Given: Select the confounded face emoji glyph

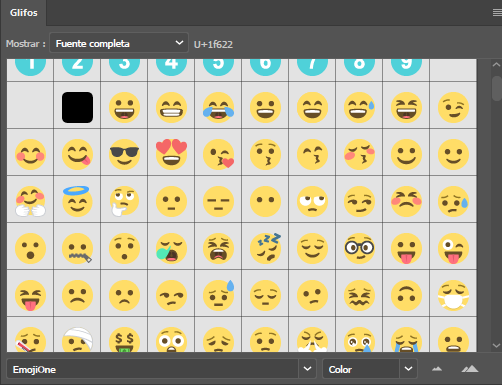Looking at the screenshot, I should (x=359, y=295).
